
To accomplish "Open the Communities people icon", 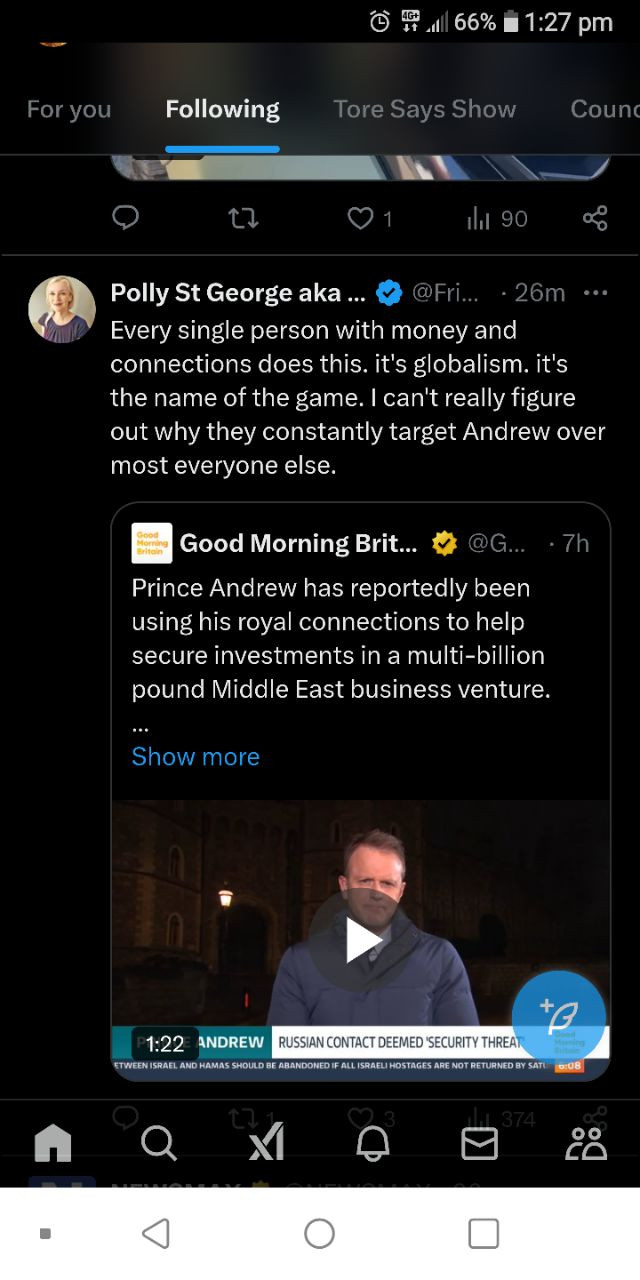I will point(585,1142).
